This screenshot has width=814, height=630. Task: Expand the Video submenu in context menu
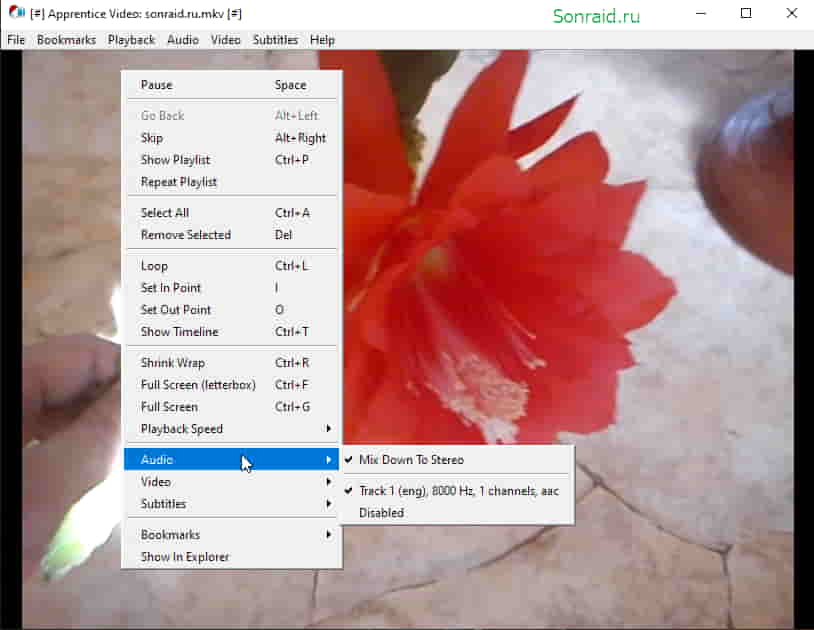pos(232,482)
